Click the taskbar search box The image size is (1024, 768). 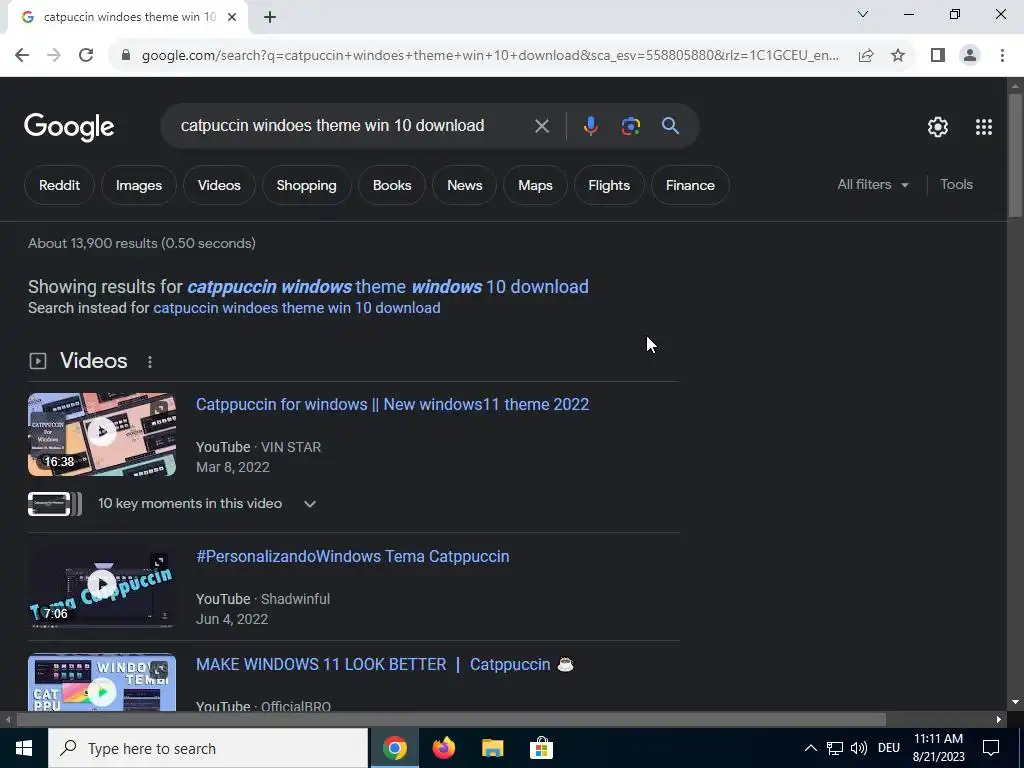point(208,748)
